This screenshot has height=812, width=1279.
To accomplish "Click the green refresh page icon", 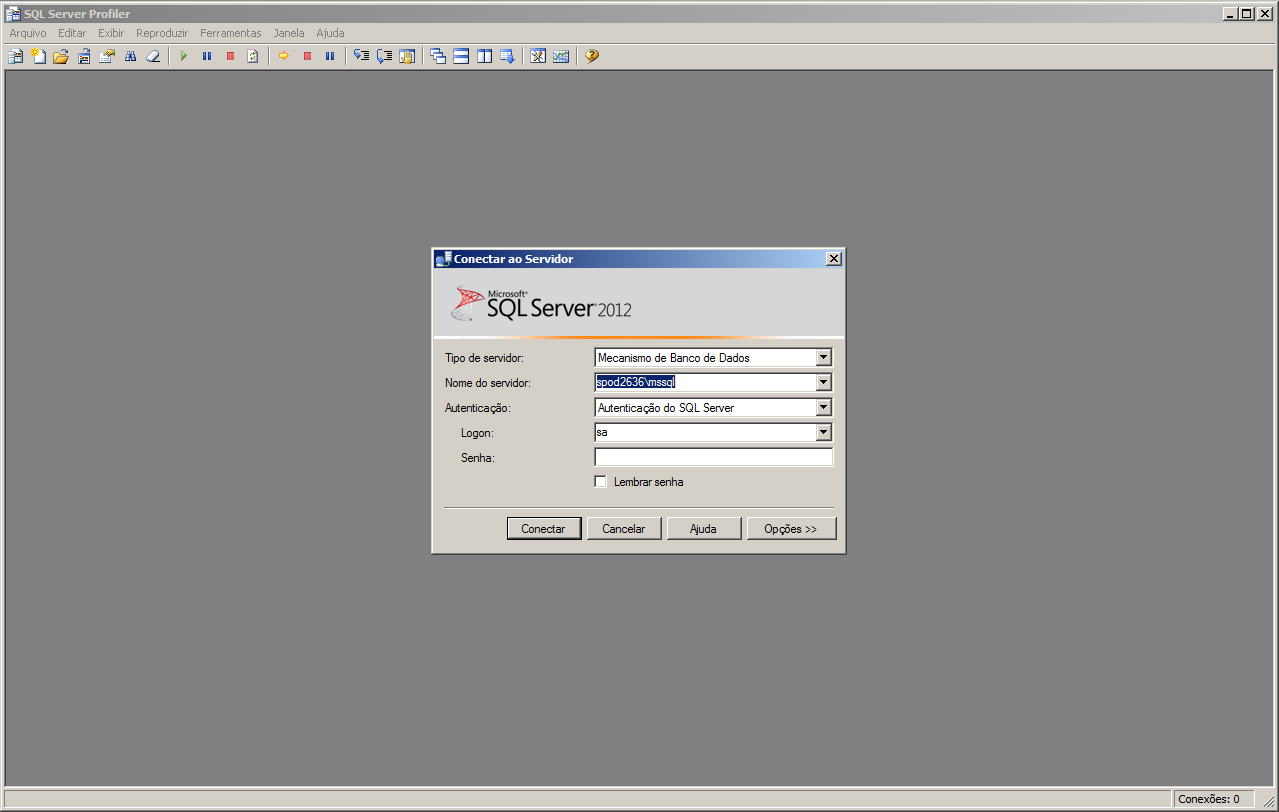I will click(253, 56).
